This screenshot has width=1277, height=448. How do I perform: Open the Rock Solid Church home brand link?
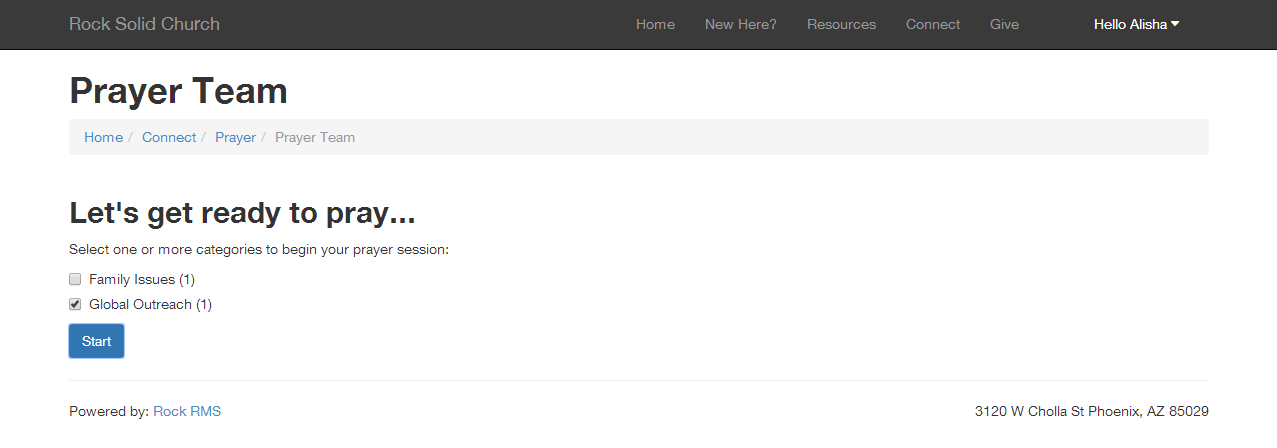coord(144,24)
